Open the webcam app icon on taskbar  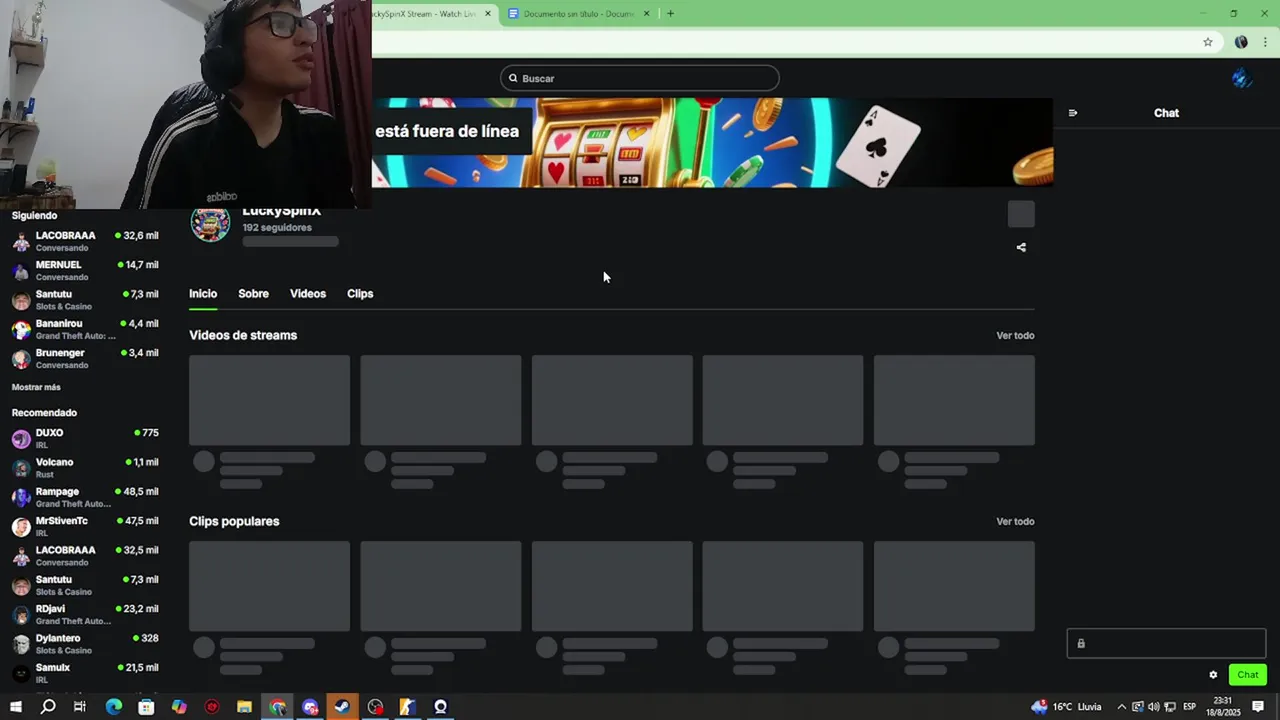click(440, 707)
